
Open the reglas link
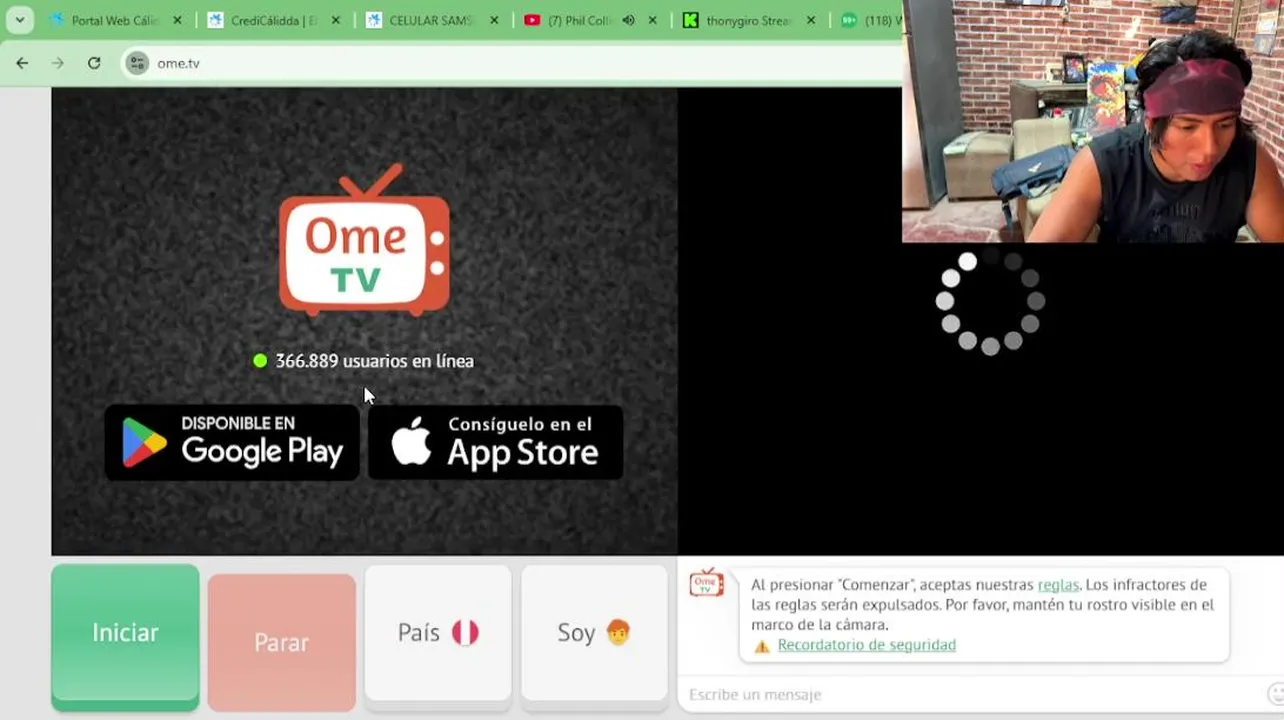point(1058,585)
